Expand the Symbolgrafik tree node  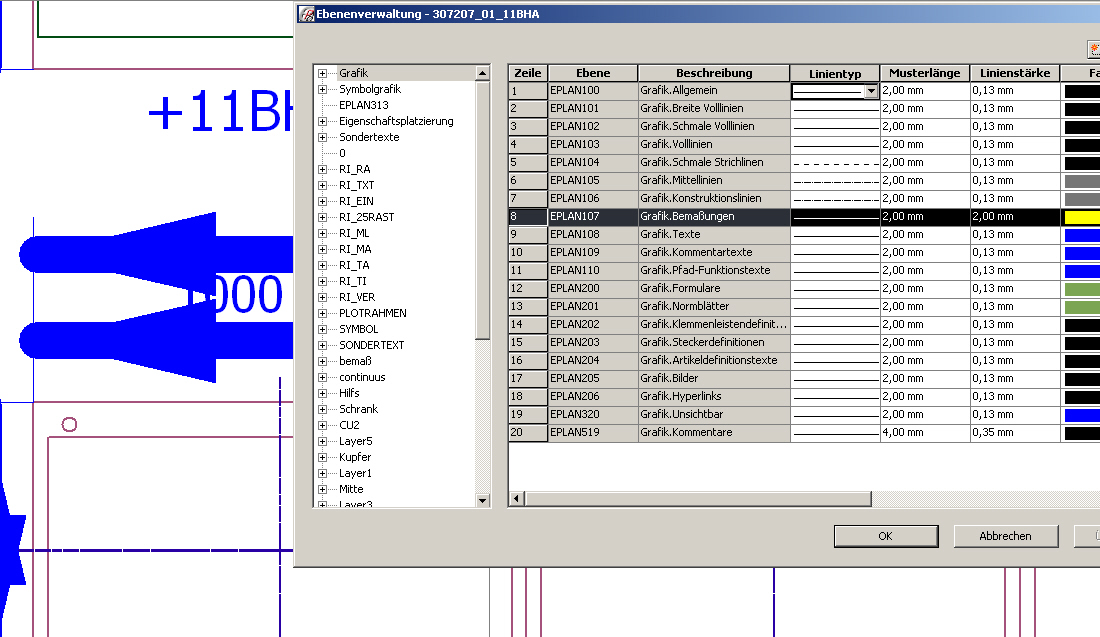point(322,89)
